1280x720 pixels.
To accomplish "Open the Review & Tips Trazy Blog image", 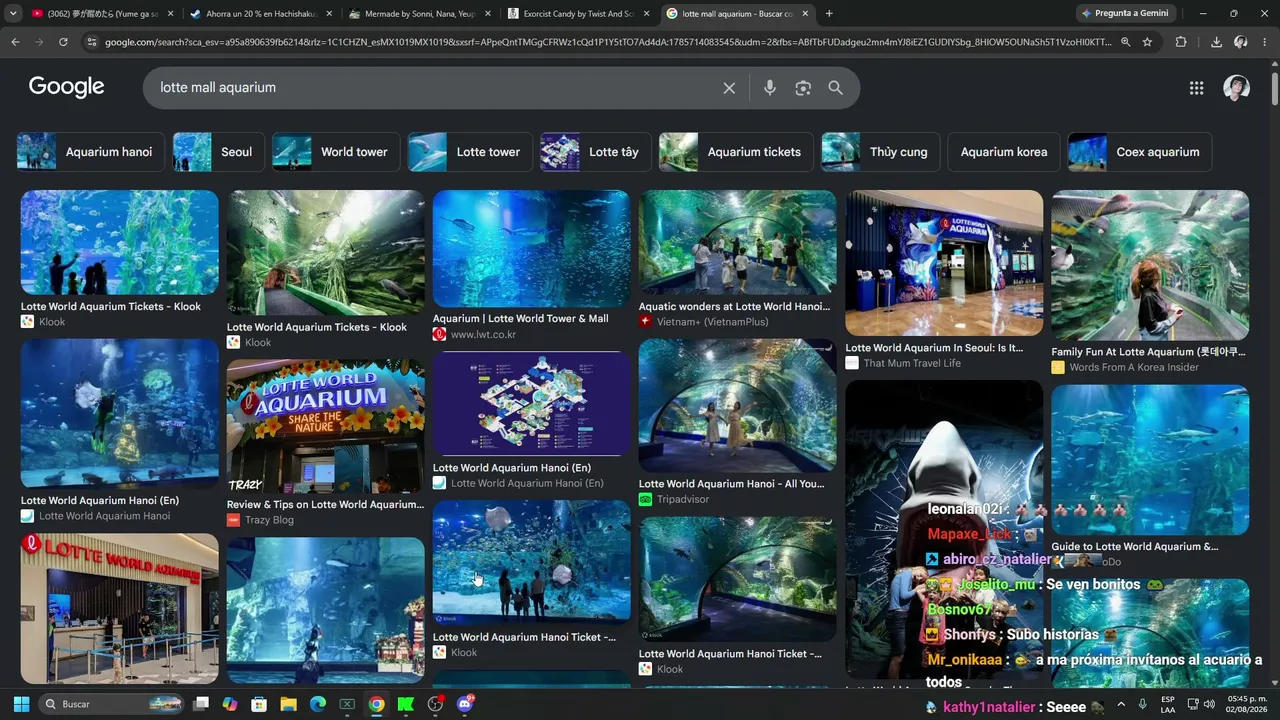I will (x=325, y=426).
